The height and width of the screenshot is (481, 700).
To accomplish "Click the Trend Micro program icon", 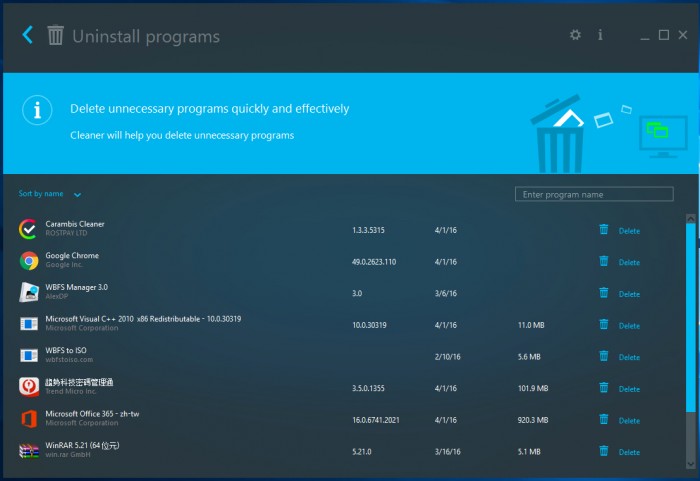I will 29,386.
